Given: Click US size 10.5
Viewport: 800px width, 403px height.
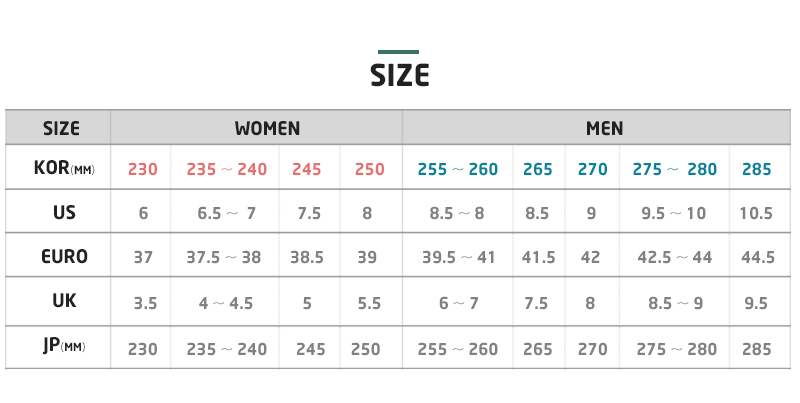Looking at the screenshot, I should tap(756, 213).
